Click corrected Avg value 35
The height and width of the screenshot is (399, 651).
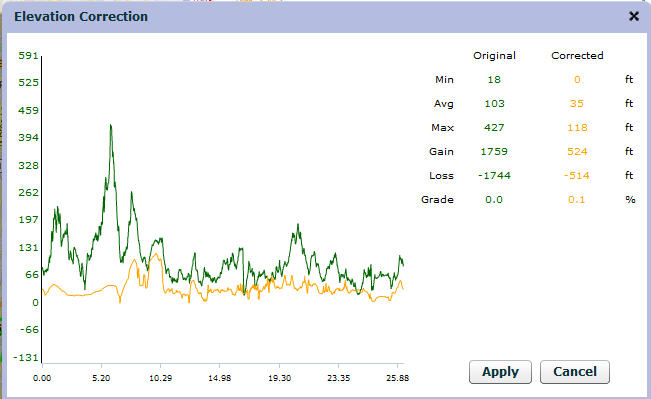577,103
